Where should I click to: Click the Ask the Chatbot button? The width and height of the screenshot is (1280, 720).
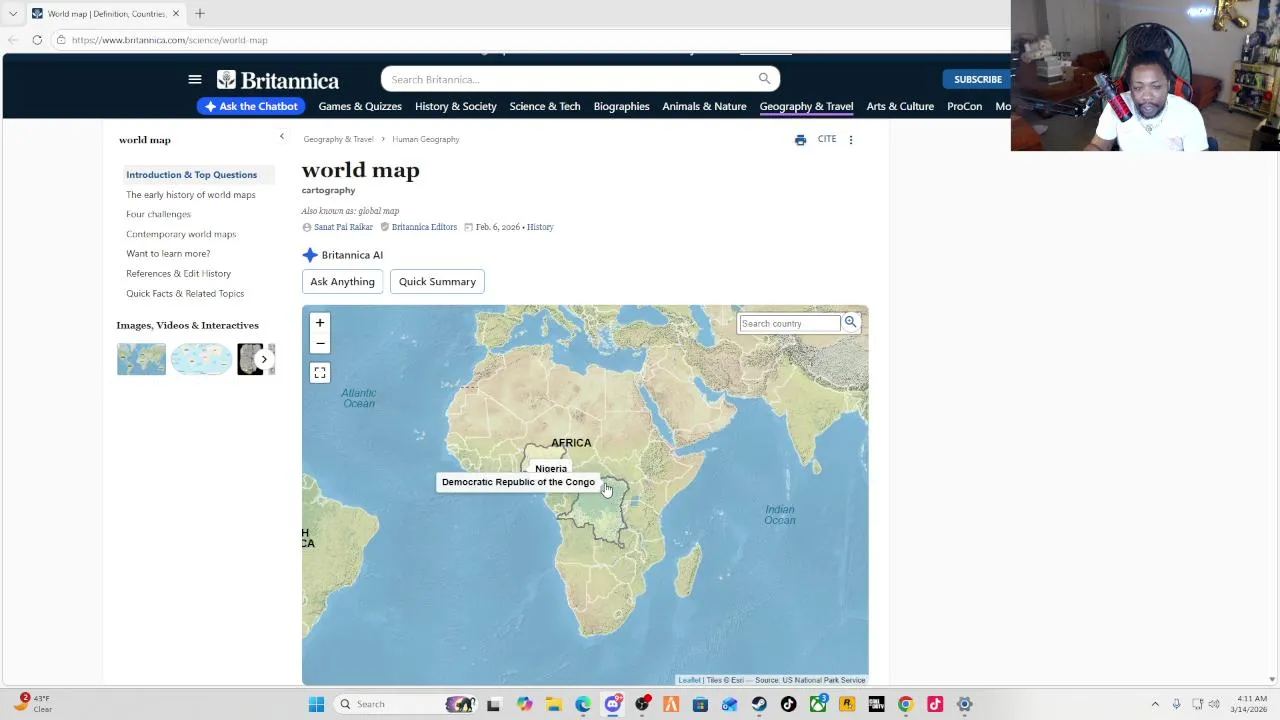coord(251,106)
